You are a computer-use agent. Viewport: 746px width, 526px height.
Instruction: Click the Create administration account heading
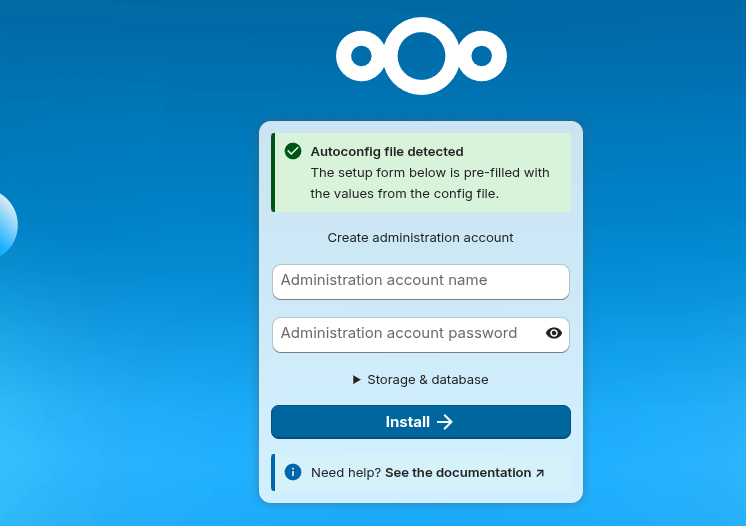420,238
